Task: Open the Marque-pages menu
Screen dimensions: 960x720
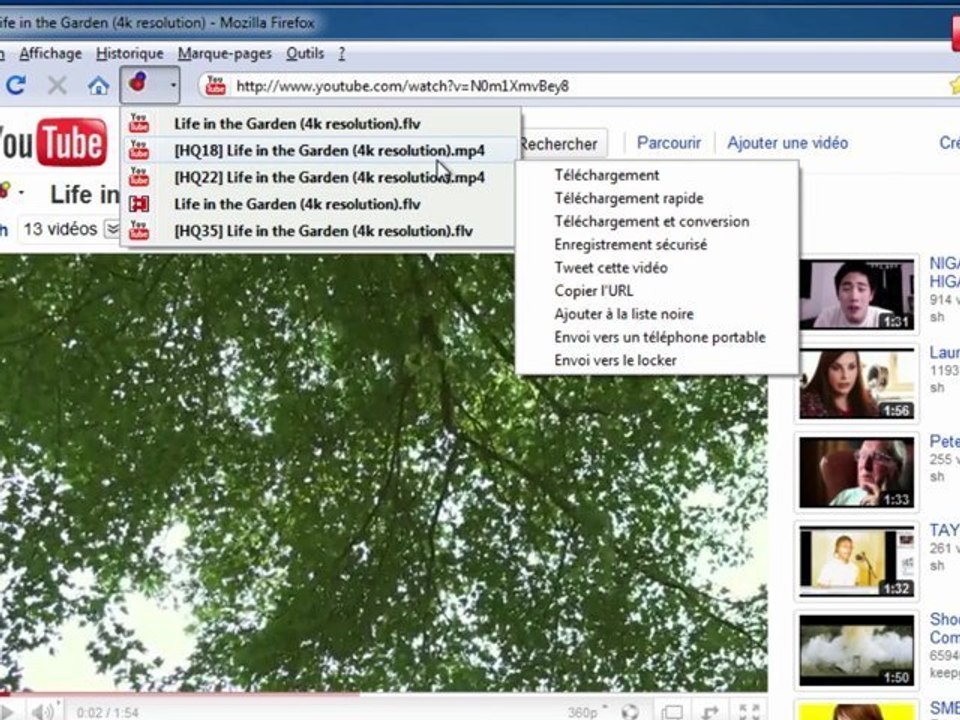Action: pos(225,54)
